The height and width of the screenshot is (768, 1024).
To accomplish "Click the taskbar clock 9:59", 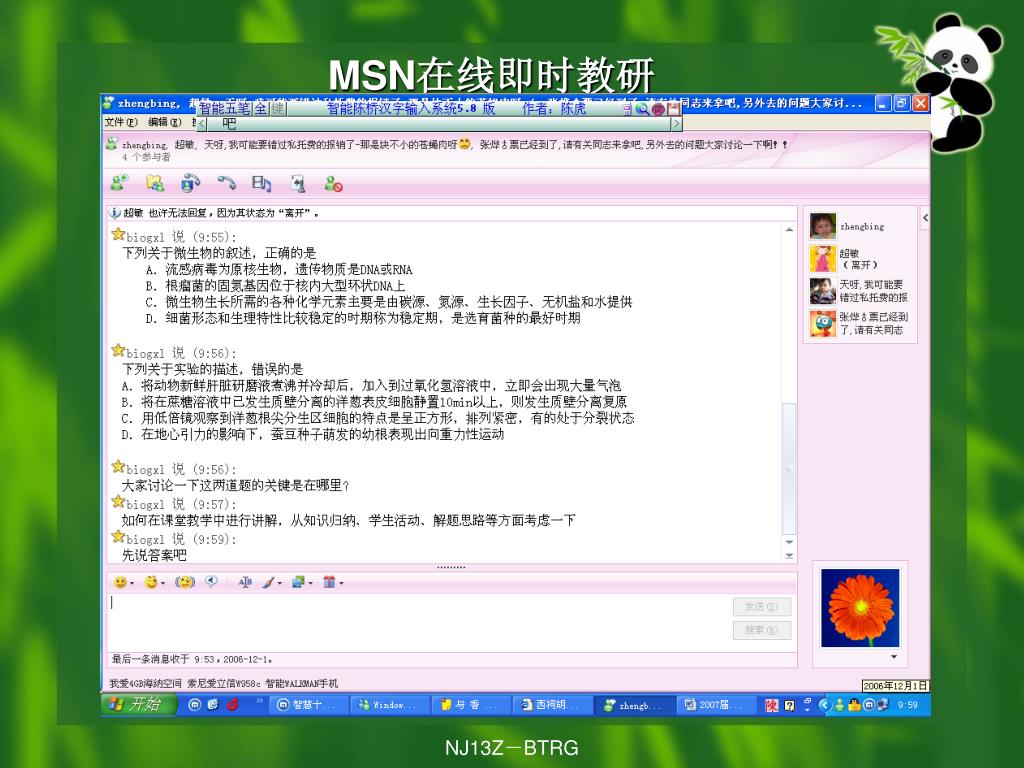I will click(x=908, y=705).
